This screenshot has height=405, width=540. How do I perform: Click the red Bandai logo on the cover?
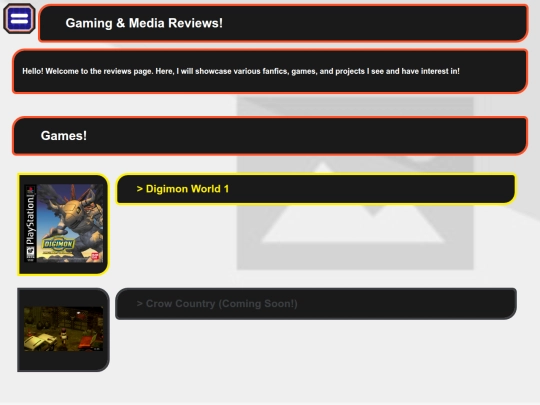(95, 256)
